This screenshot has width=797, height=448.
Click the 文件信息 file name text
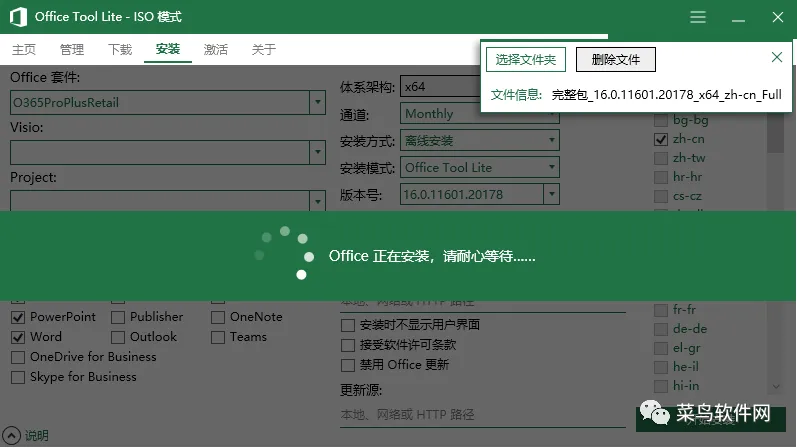(666, 95)
